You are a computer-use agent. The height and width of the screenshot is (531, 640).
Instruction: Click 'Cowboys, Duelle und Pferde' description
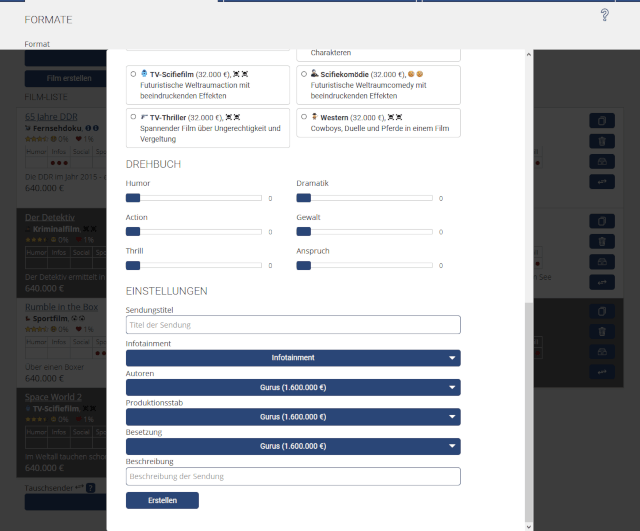tap(380, 128)
